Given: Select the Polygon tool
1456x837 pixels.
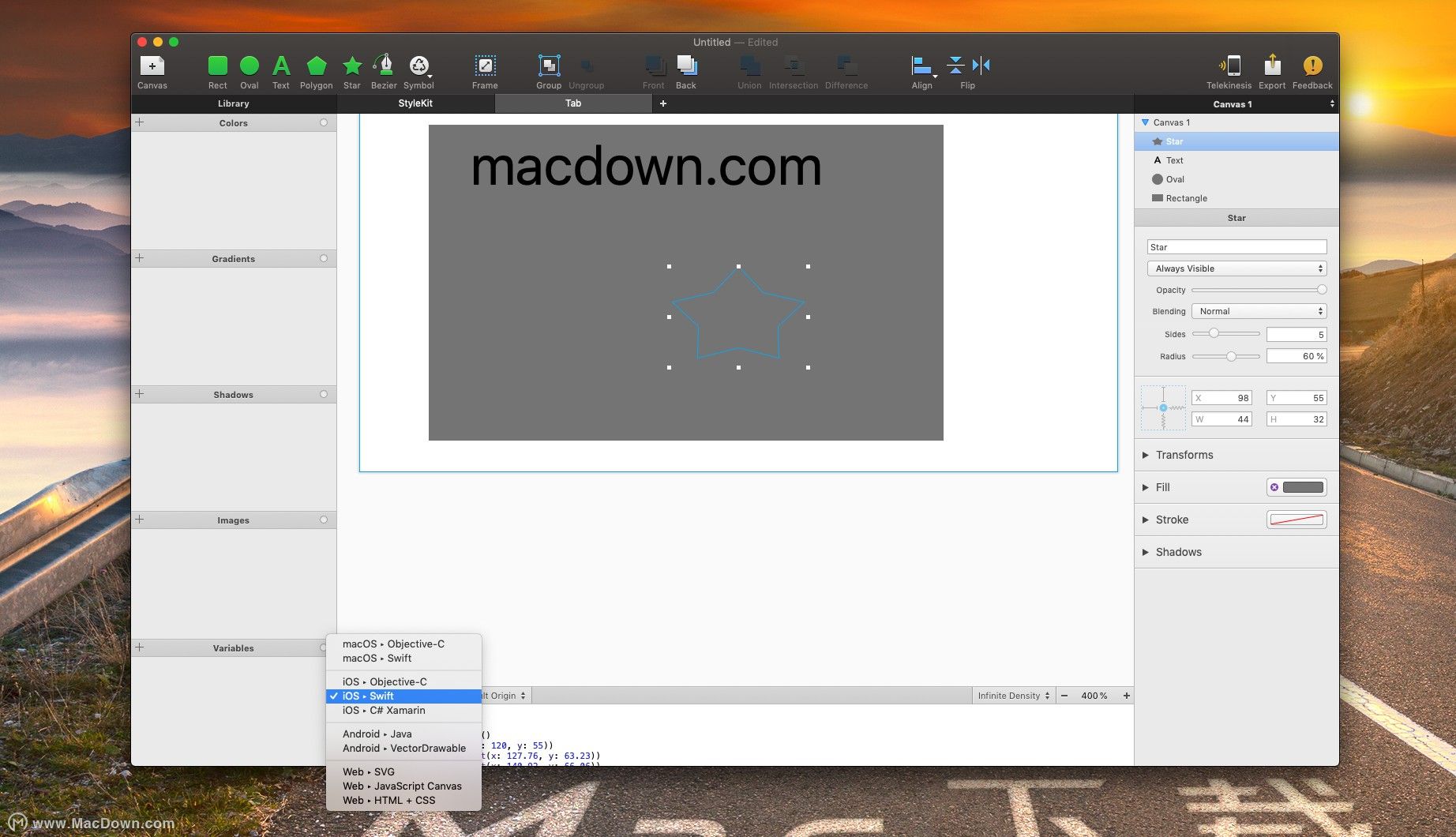Looking at the screenshot, I should (317, 66).
